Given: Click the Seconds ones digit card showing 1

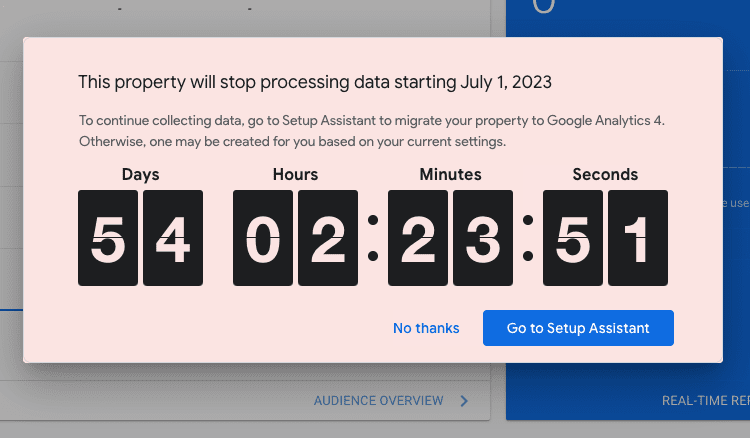Looking at the screenshot, I should click(x=638, y=240).
